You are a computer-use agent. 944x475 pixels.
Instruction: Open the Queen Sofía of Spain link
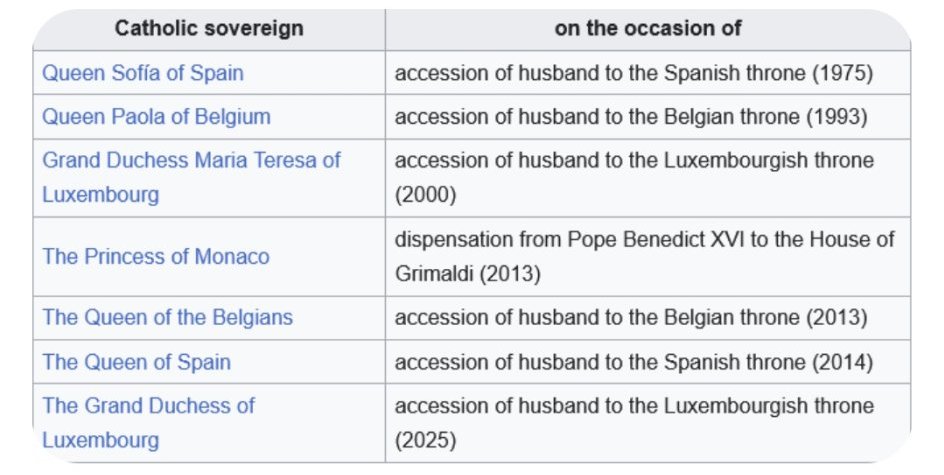click(x=142, y=73)
